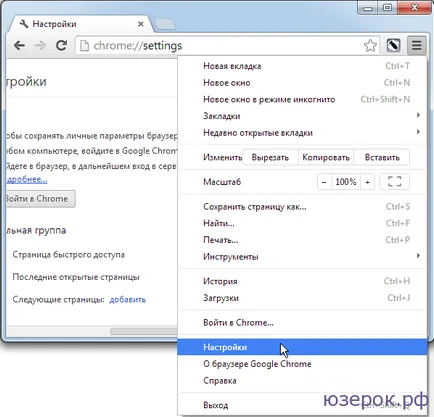Close the Chrome hamburger menu button
This screenshot has height=417, width=434.
(416, 45)
